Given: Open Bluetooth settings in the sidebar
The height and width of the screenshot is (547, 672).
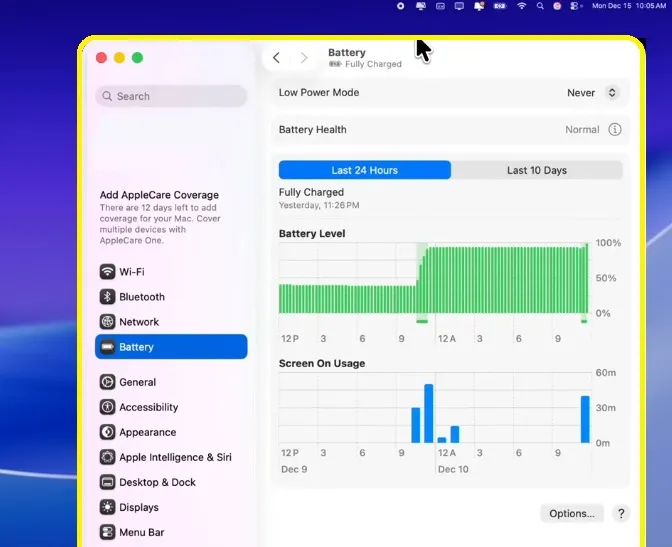Looking at the screenshot, I should point(171,297).
